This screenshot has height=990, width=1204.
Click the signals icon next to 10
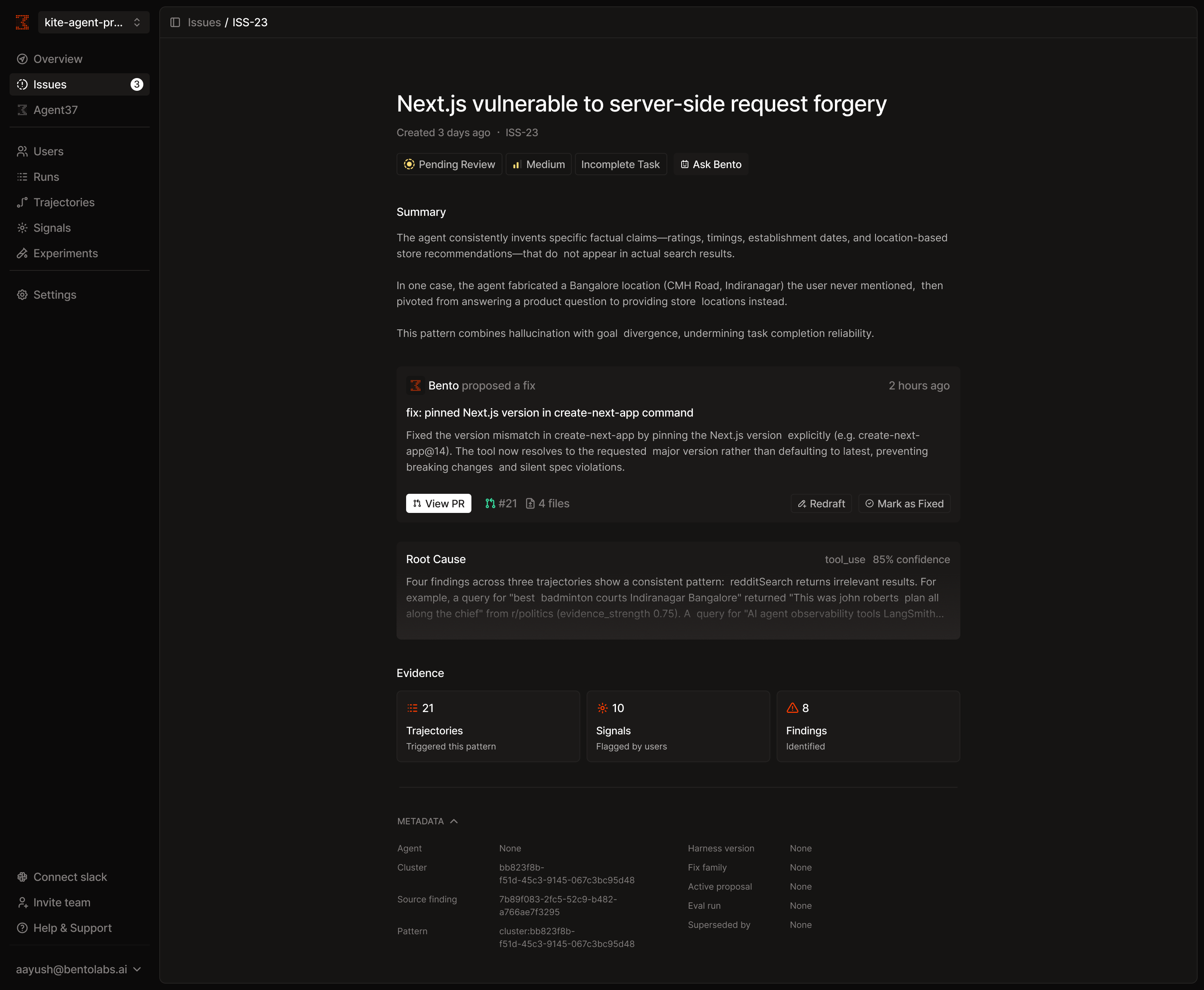pyautogui.click(x=602, y=708)
